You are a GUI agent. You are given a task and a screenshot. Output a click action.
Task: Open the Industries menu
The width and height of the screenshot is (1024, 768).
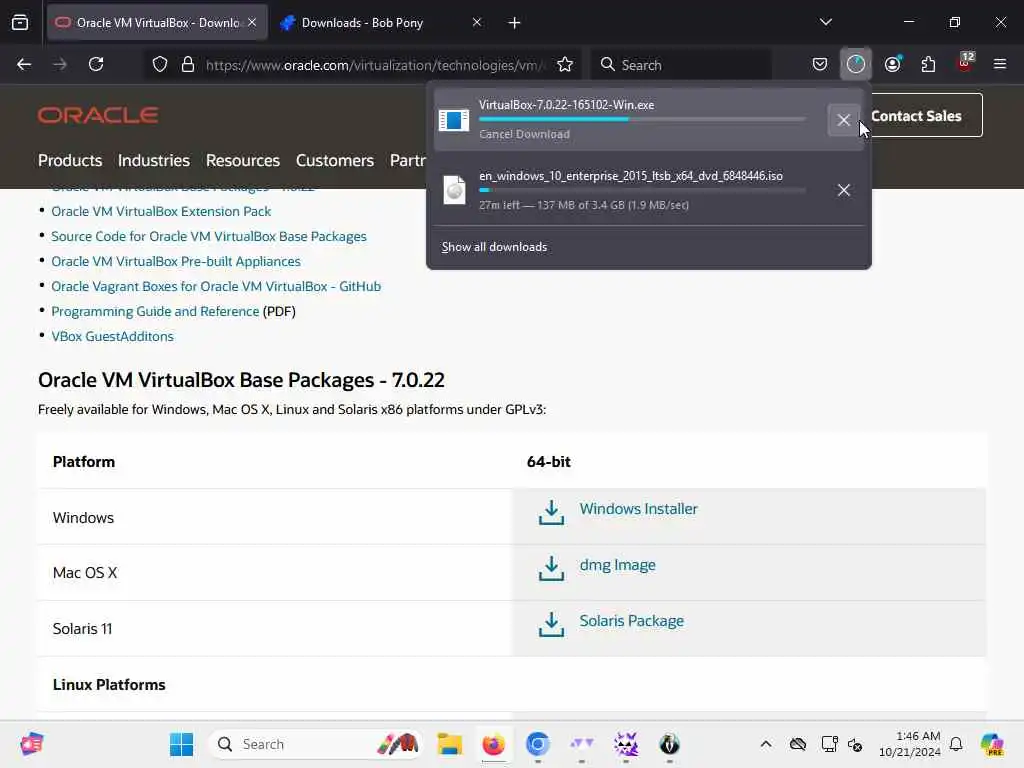click(x=153, y=161)
